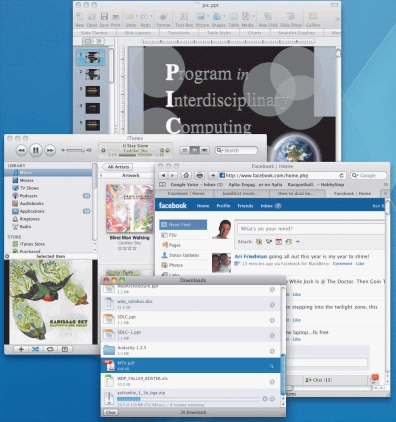Click the Undo icon in PowerPoint

[129, 16]
